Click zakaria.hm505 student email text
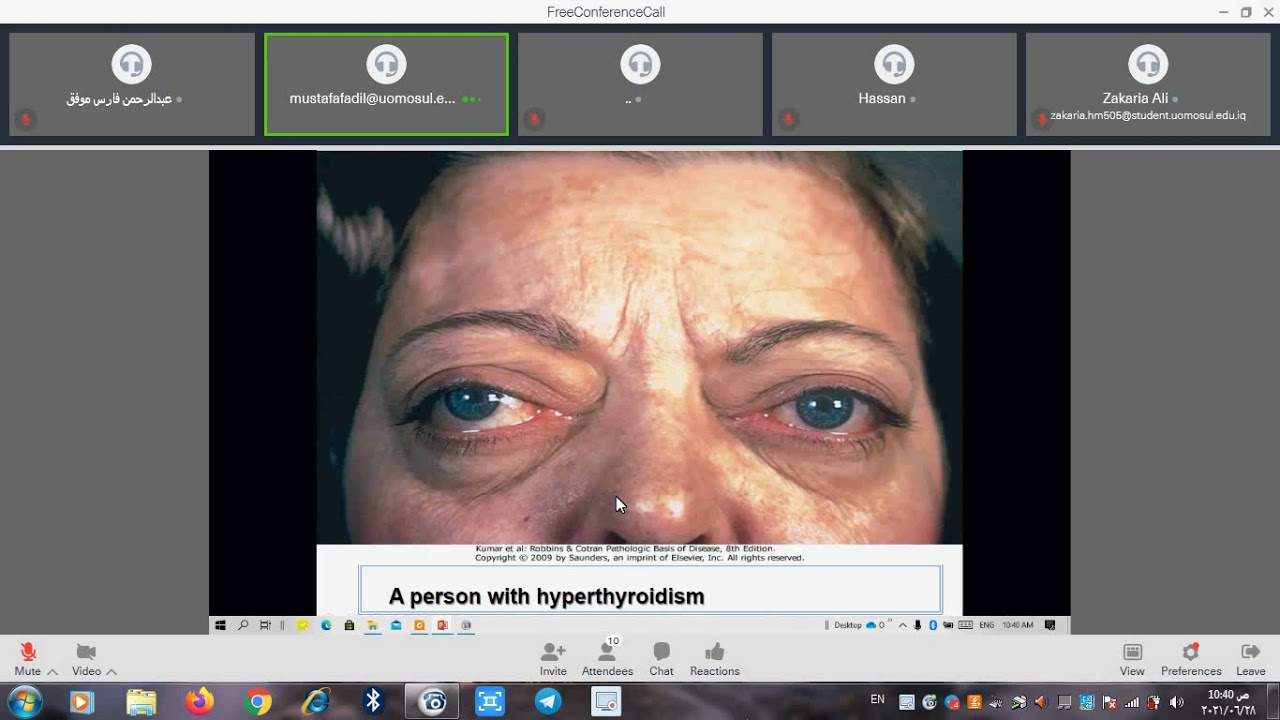The width and height of the screenshot is (1280, 720). tap(1148, 116)
